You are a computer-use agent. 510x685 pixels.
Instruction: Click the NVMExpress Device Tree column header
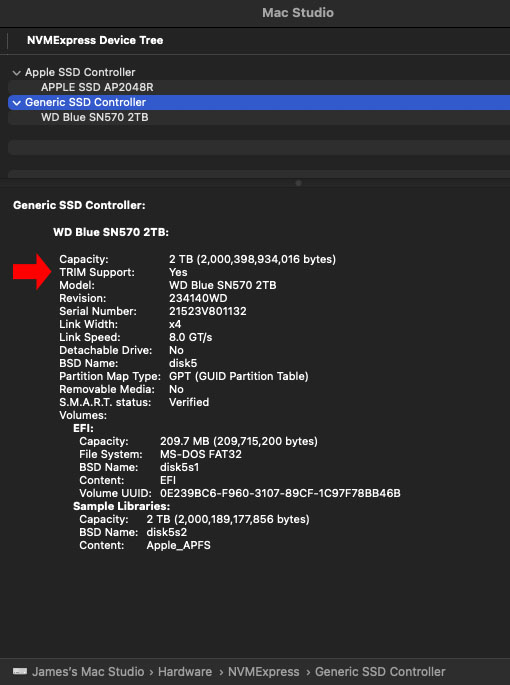(95, 40)
